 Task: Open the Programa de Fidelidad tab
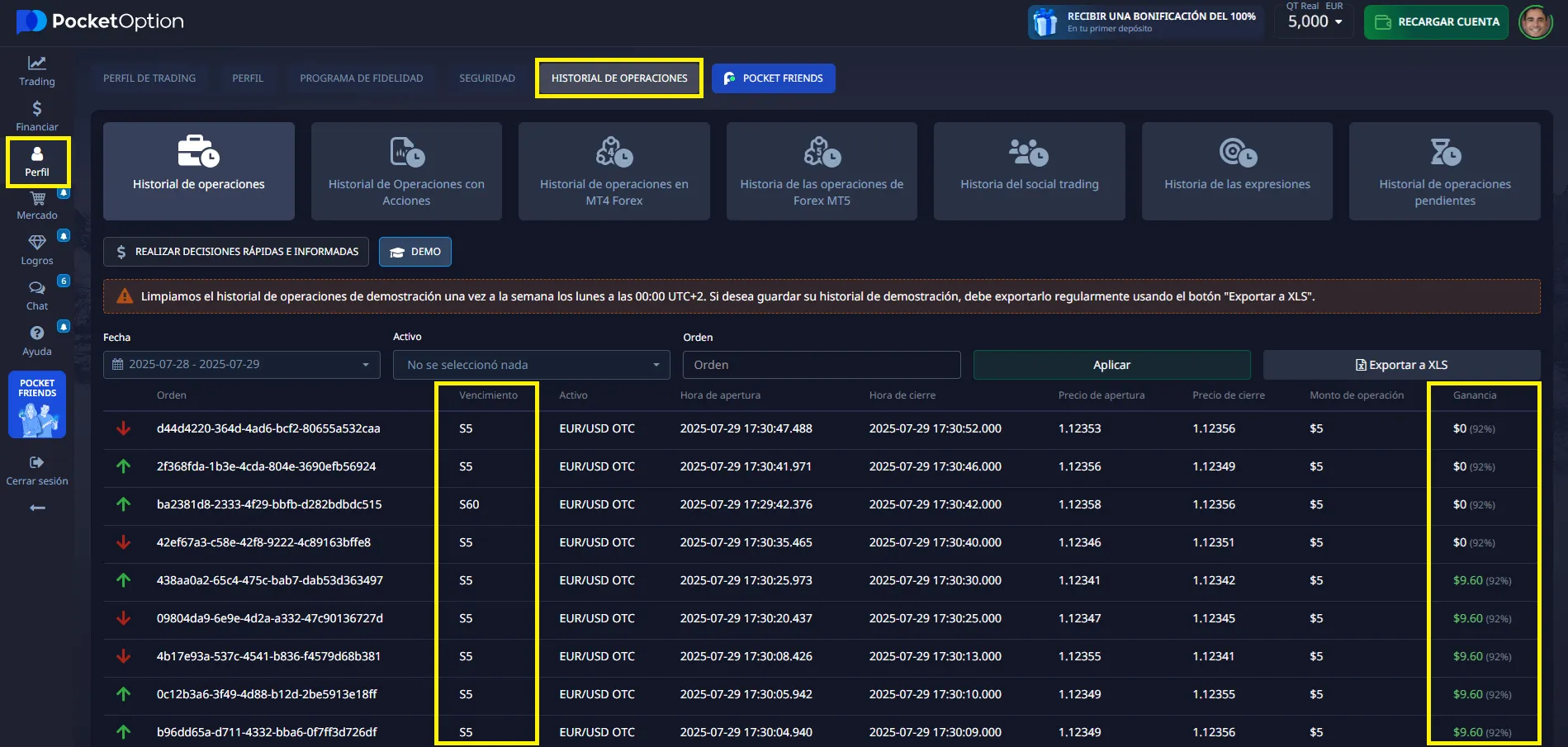tap(362, 78)
